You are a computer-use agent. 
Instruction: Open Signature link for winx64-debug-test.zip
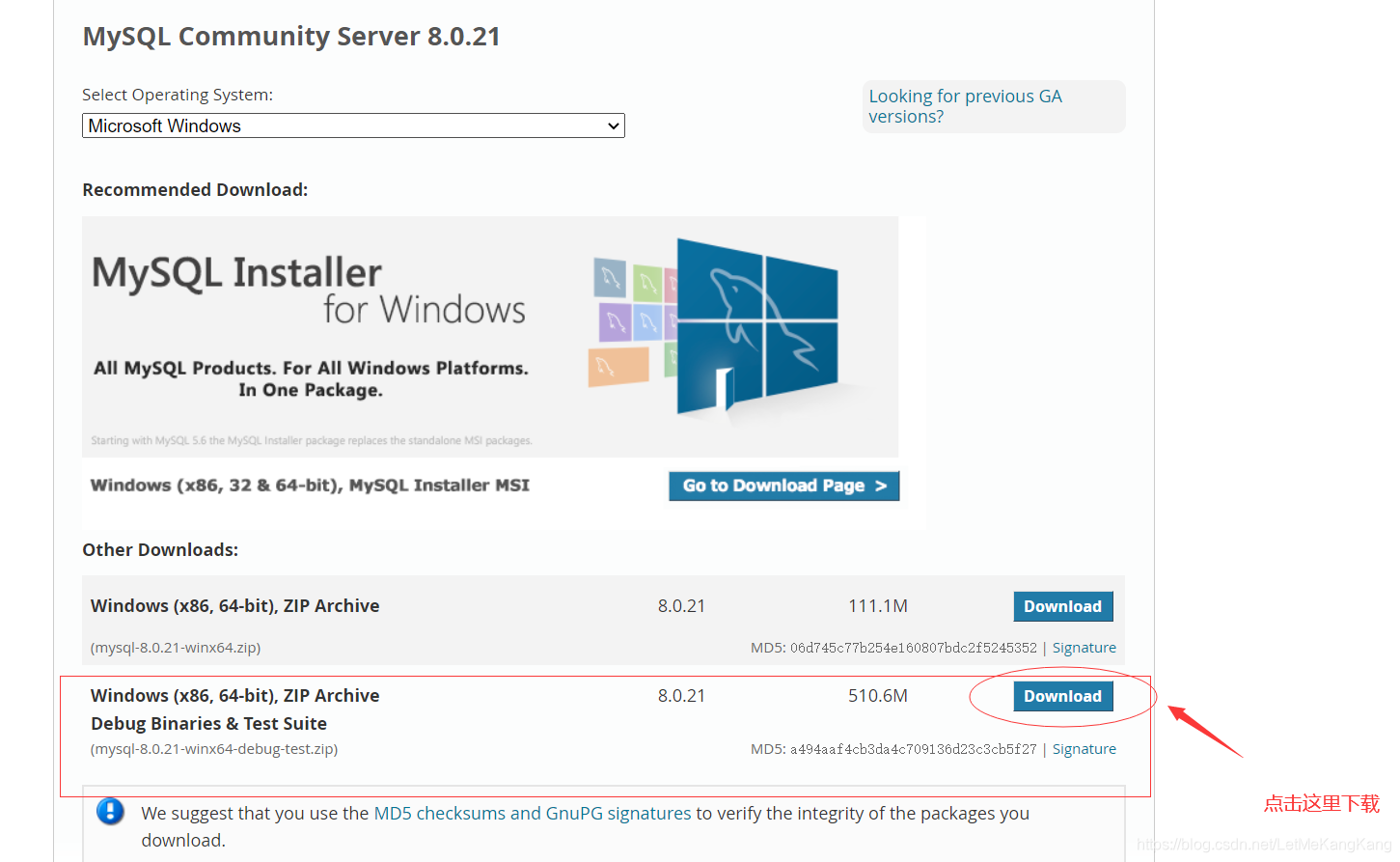tap(1084, 749)
